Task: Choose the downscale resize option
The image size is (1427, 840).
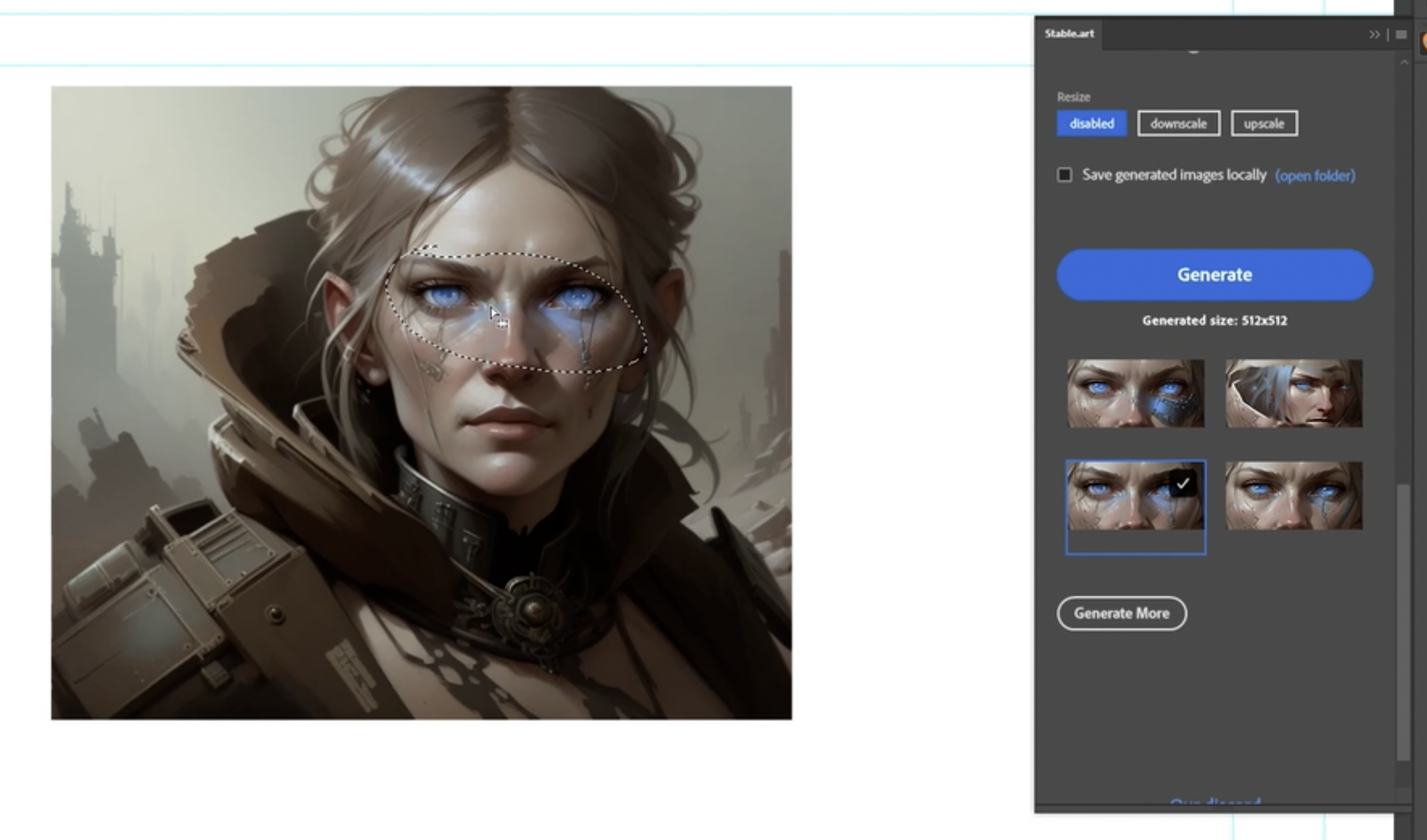Action: pyautogui.click(x=1178, y=124)
